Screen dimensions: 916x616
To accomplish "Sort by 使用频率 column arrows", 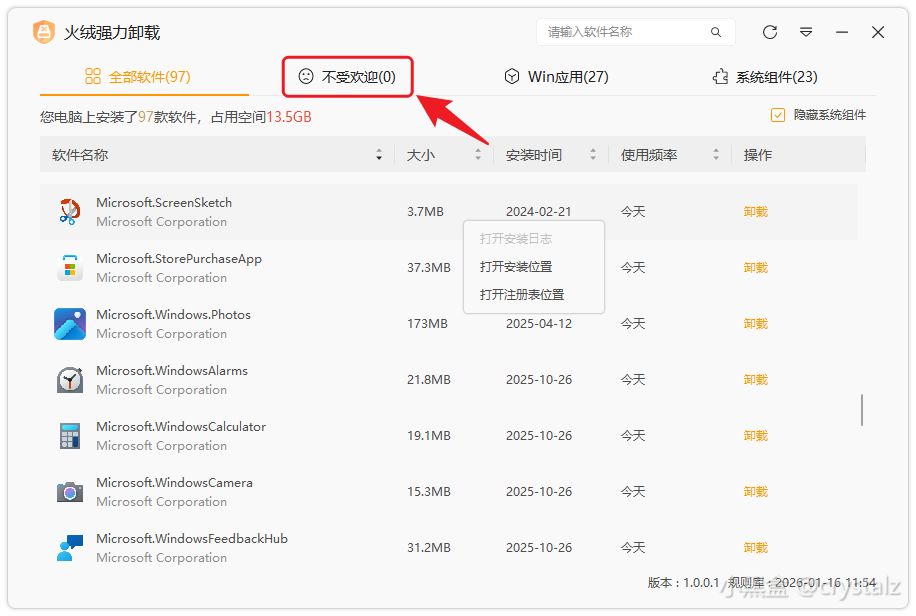I will pyautogui.click(x=716, y=154).
